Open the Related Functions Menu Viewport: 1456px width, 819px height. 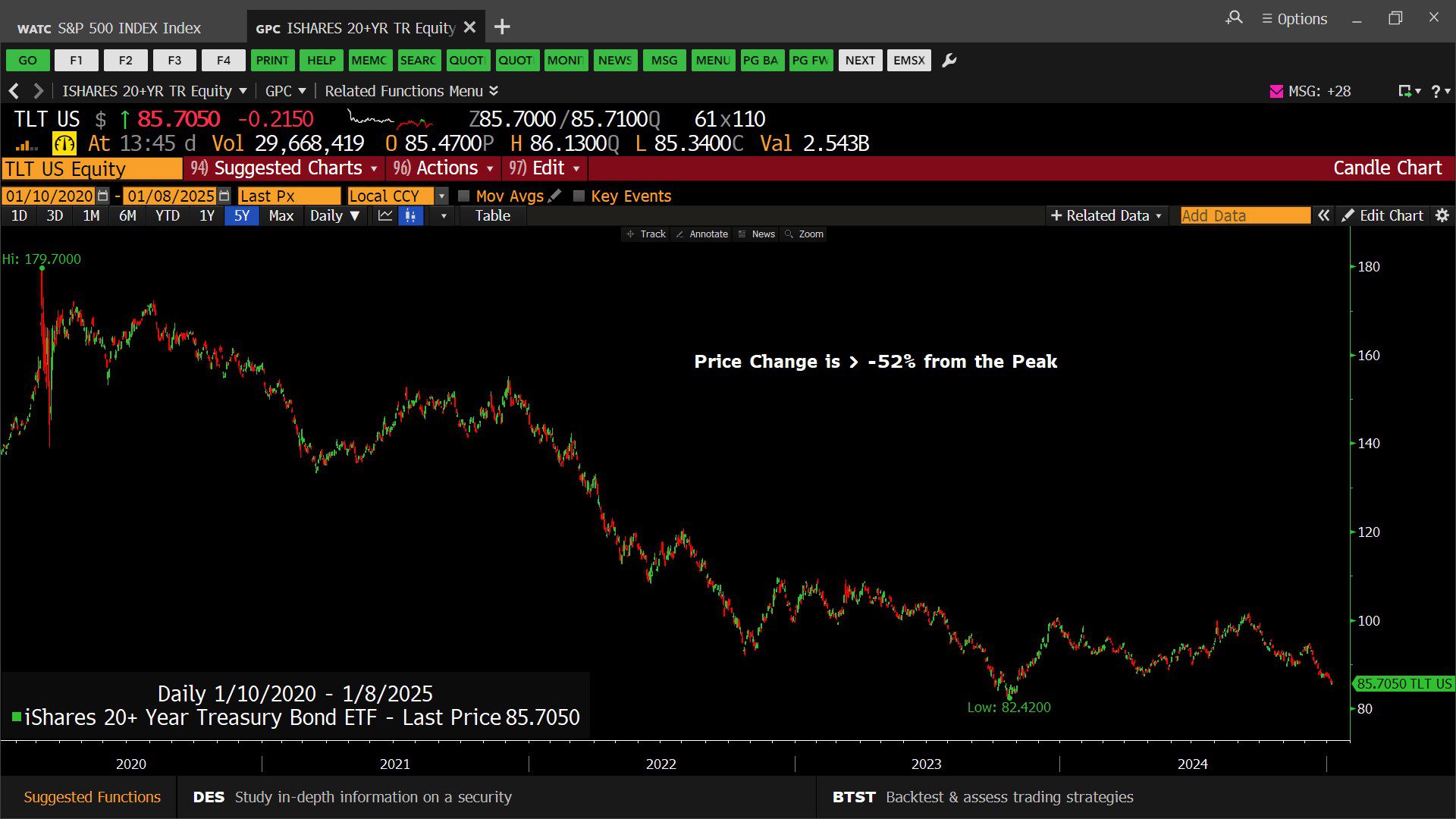pos(411,91)
